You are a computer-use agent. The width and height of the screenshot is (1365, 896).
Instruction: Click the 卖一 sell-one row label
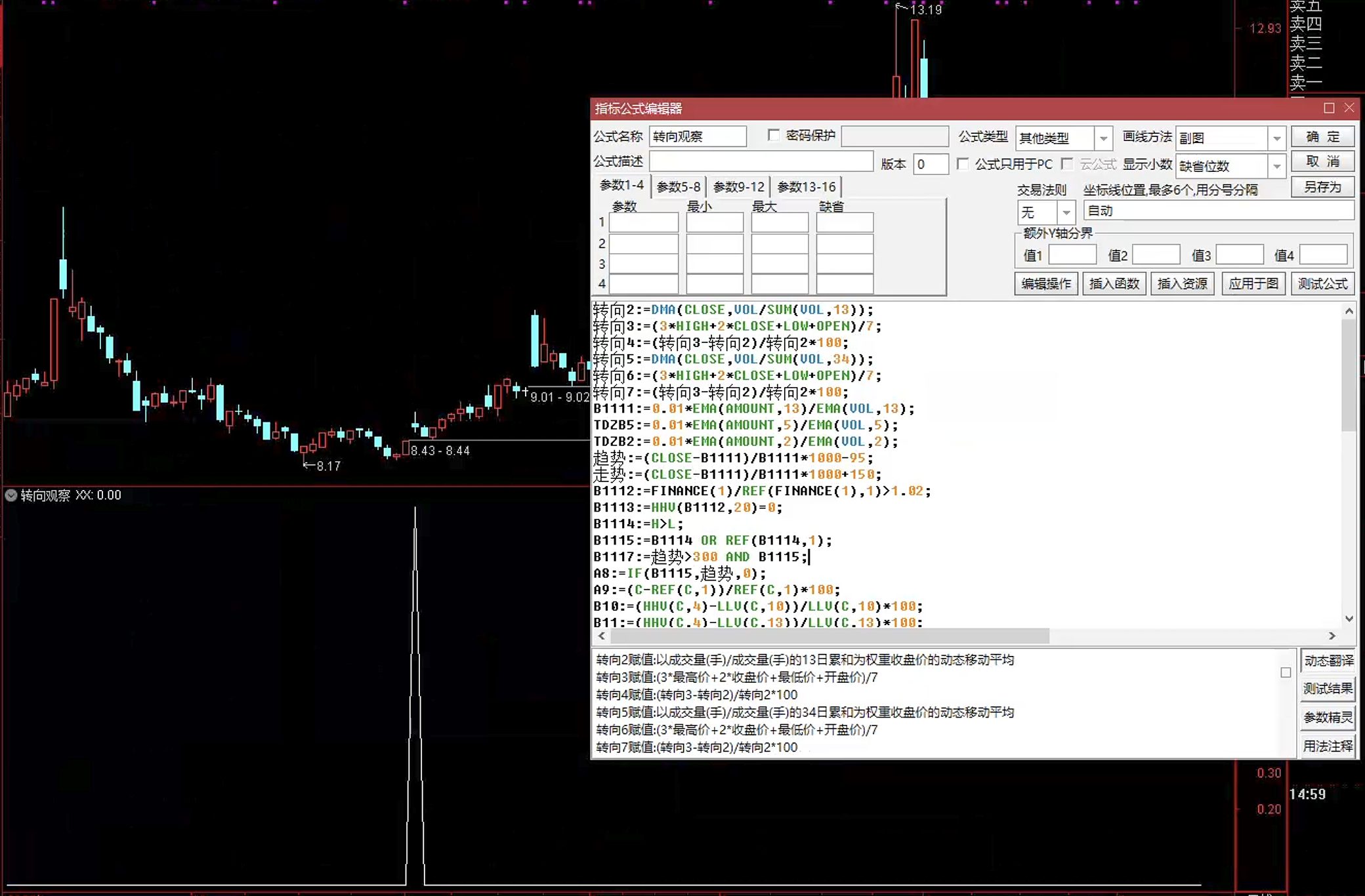[1306, 82]
